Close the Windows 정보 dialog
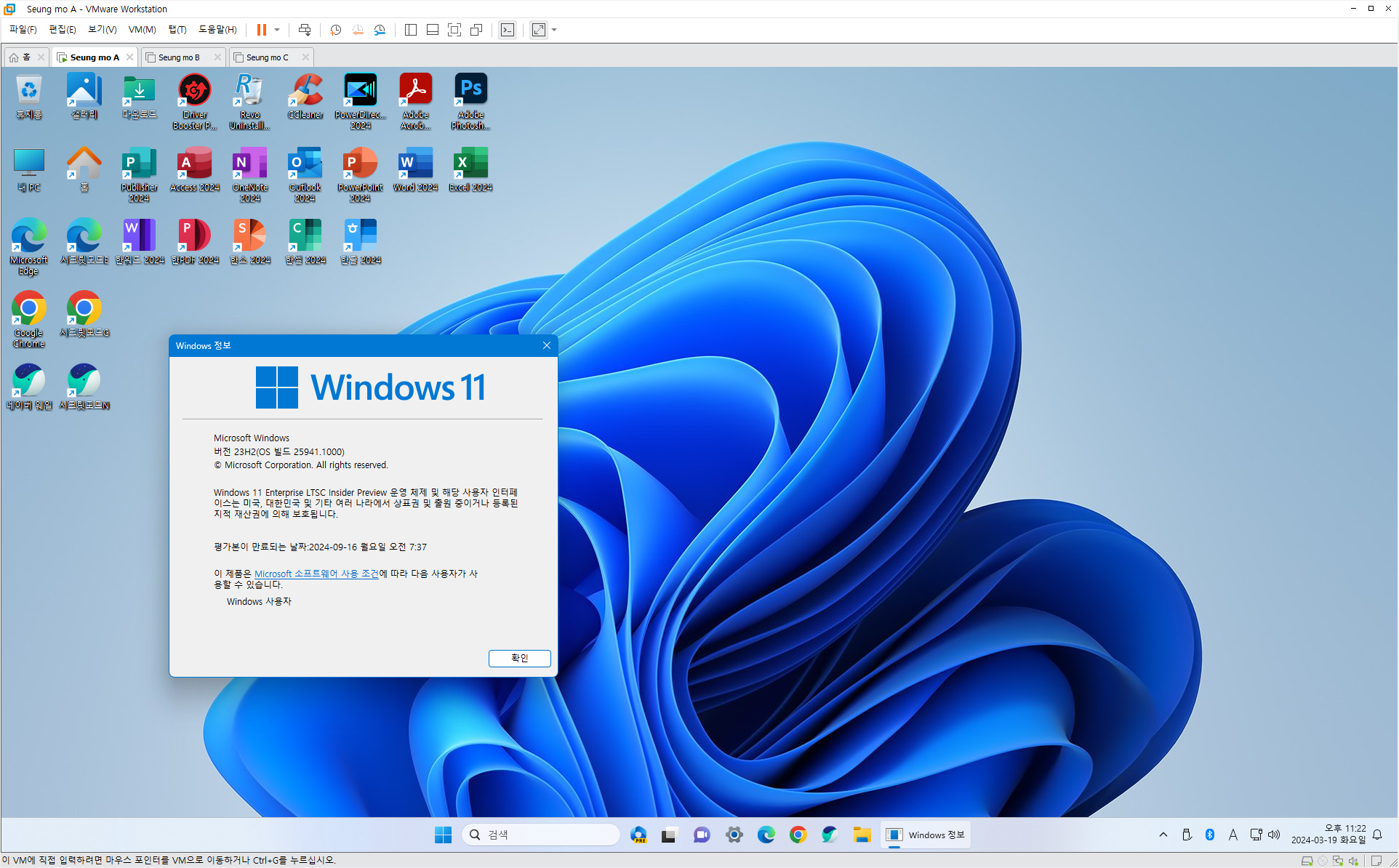Image resolution: width=1399 pixels, height=868 pixels. [x=547, y=345]
